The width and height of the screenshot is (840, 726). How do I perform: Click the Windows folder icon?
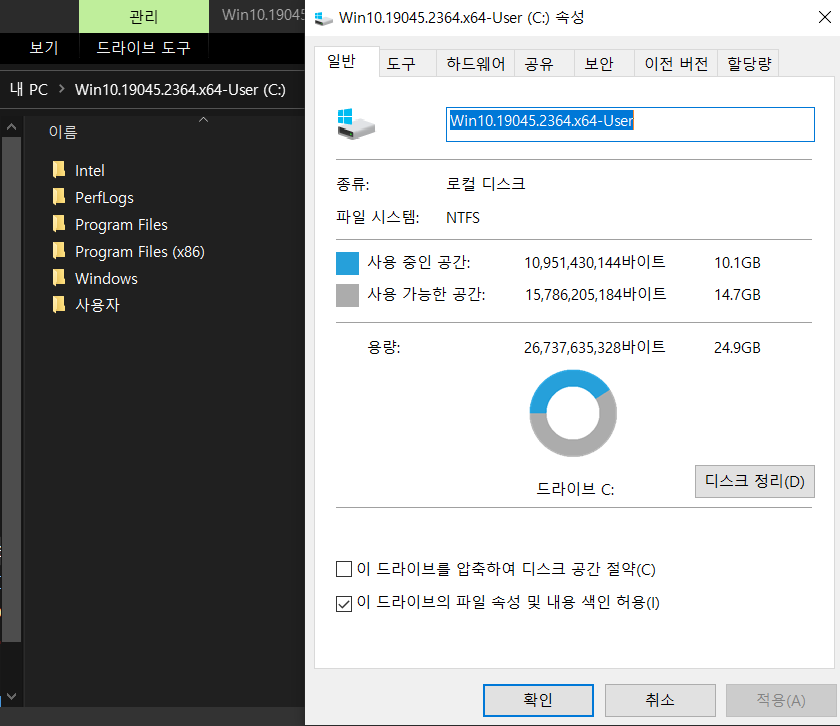[59, 278]
